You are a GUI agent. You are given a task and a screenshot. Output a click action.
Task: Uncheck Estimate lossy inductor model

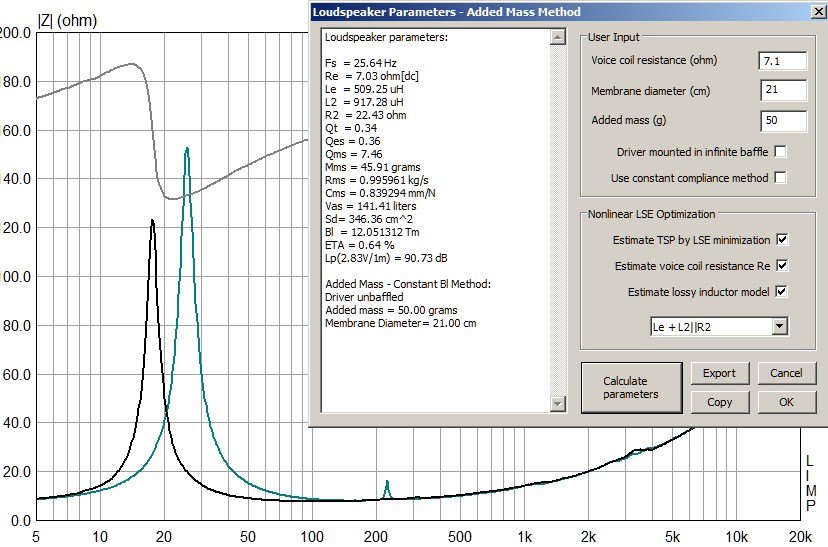point(782,291)
